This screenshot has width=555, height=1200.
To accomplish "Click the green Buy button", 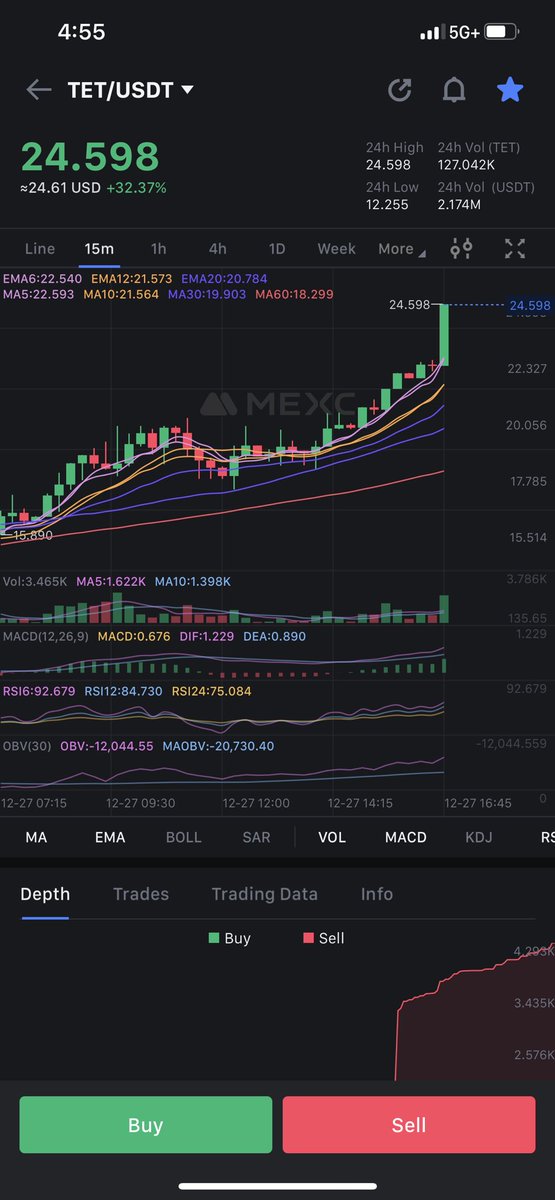I will (145, 1125).
